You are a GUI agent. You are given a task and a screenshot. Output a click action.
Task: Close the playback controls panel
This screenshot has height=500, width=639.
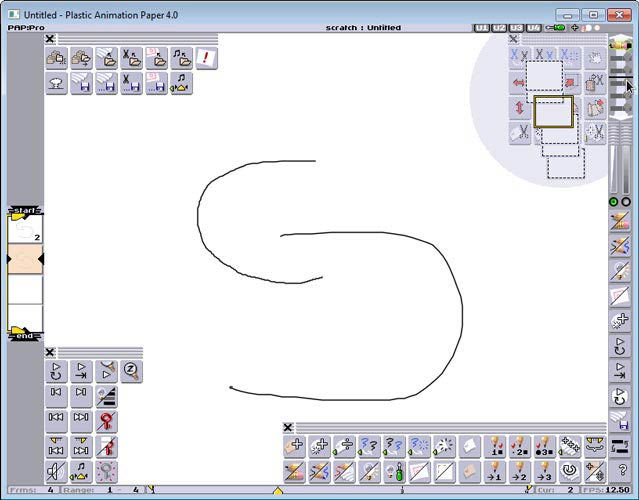(x=50, y=351)
